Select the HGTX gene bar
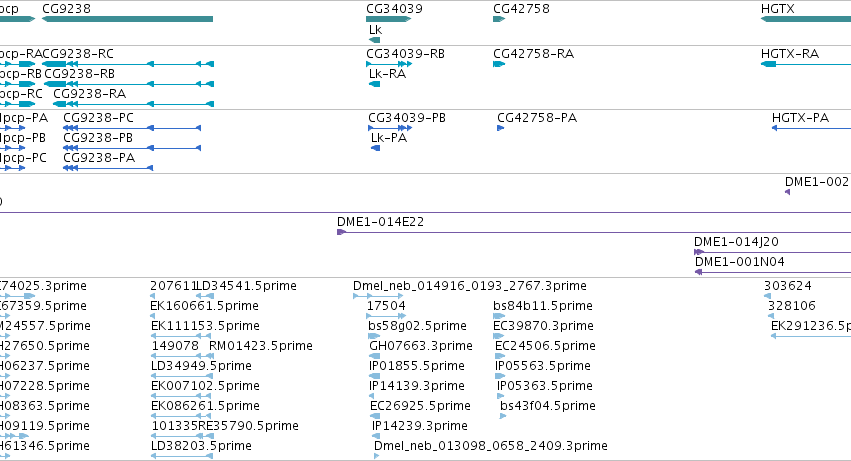851x461 pixels. point(806,19)
